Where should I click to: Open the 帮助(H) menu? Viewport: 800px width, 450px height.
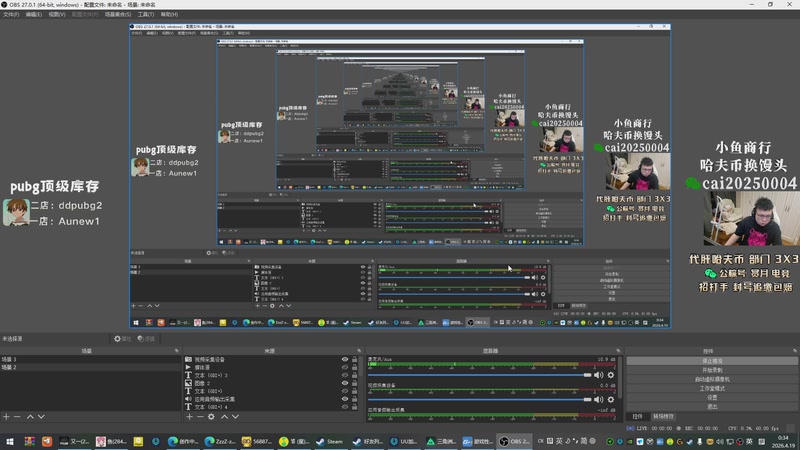point(169,15)
